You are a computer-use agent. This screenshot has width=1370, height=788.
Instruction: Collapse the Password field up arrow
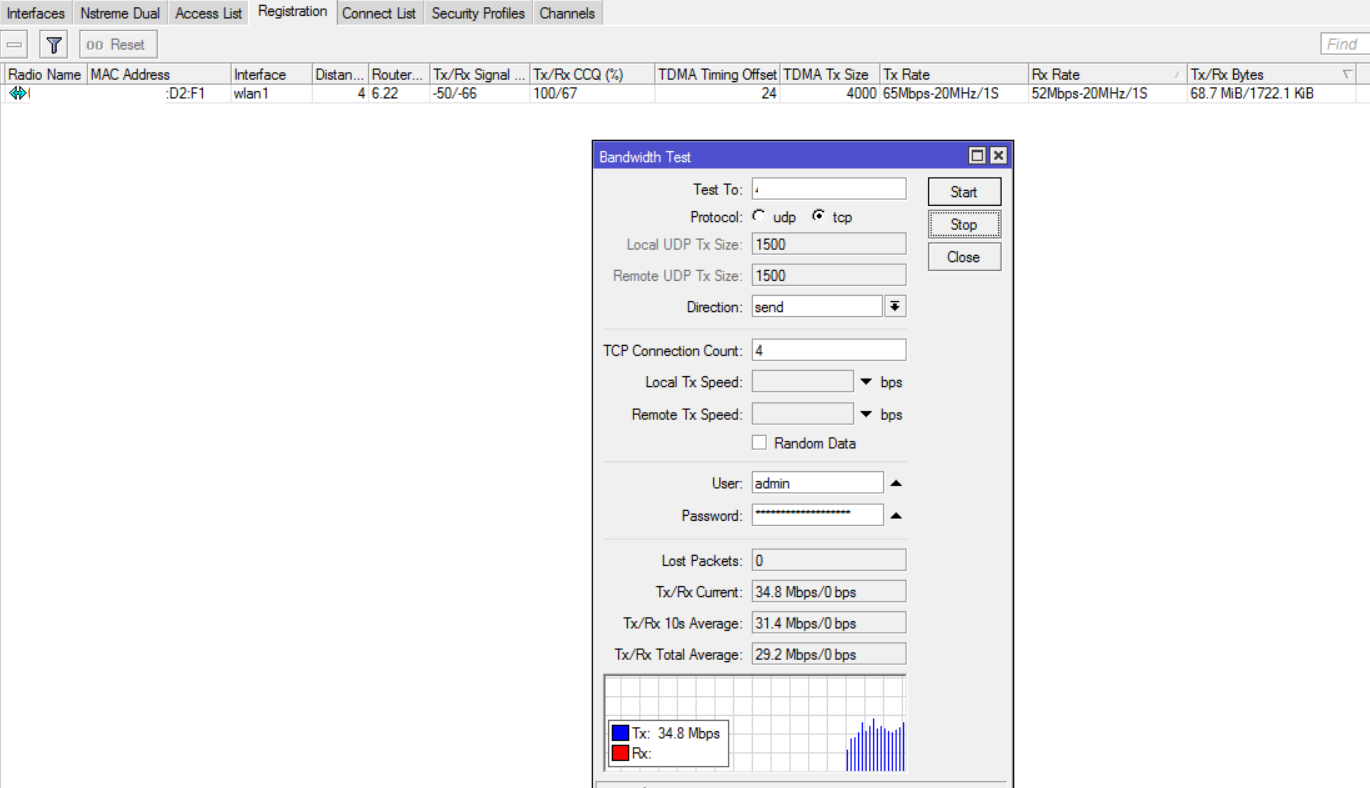pyautogui.click(x=896, y=516)
